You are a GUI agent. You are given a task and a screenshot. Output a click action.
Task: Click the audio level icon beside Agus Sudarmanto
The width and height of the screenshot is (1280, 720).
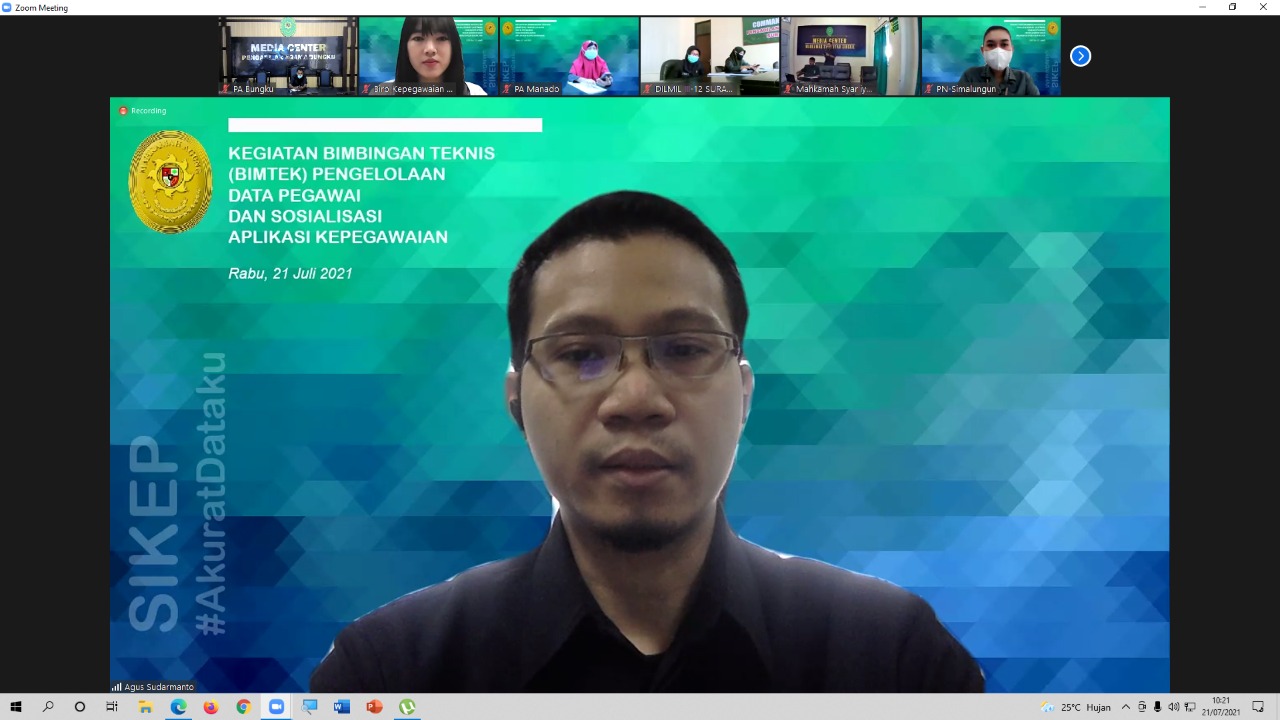click(116, 687)
